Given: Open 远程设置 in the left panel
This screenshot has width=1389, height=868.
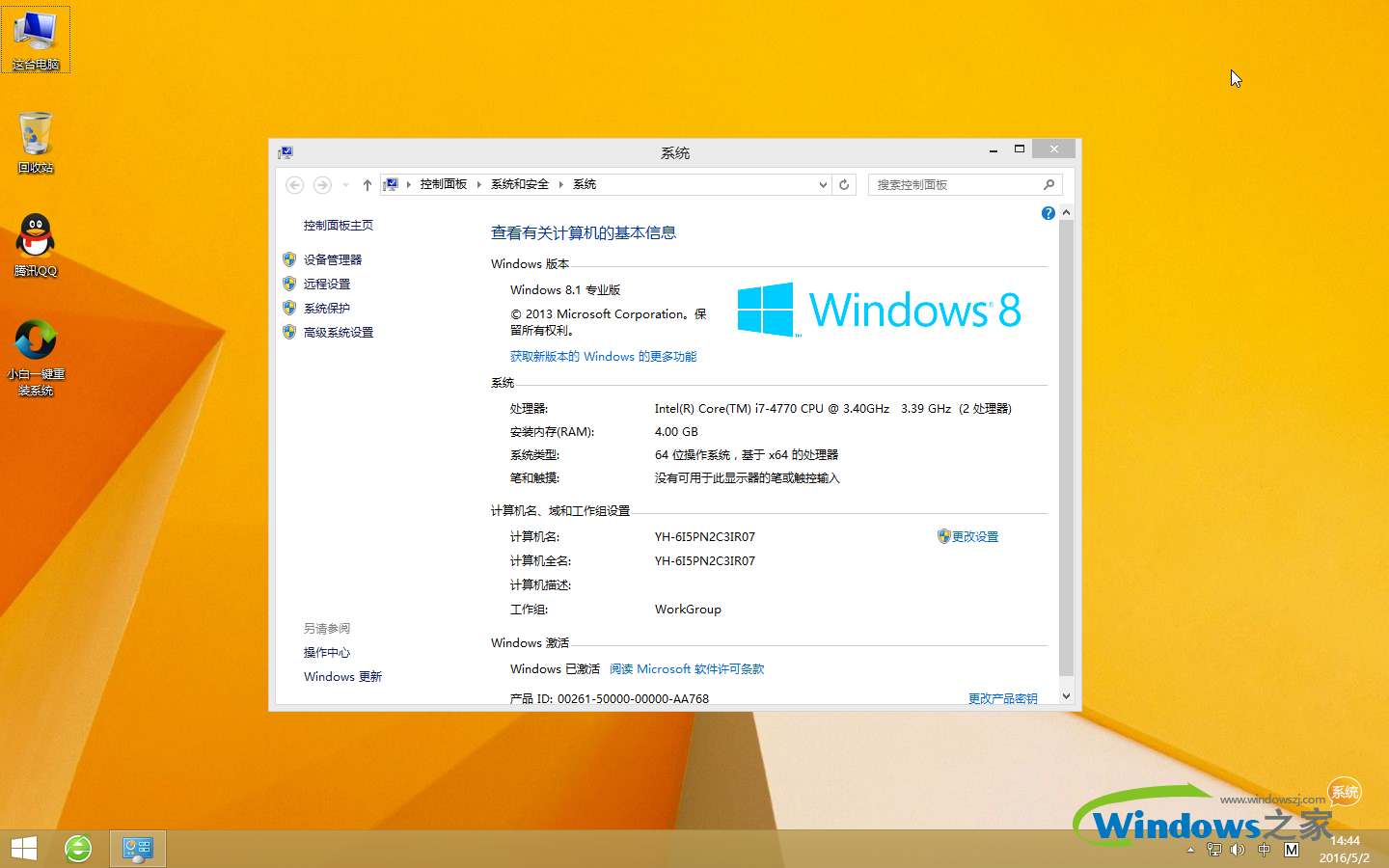Looking at the screenshot, I should coord(325,283).
